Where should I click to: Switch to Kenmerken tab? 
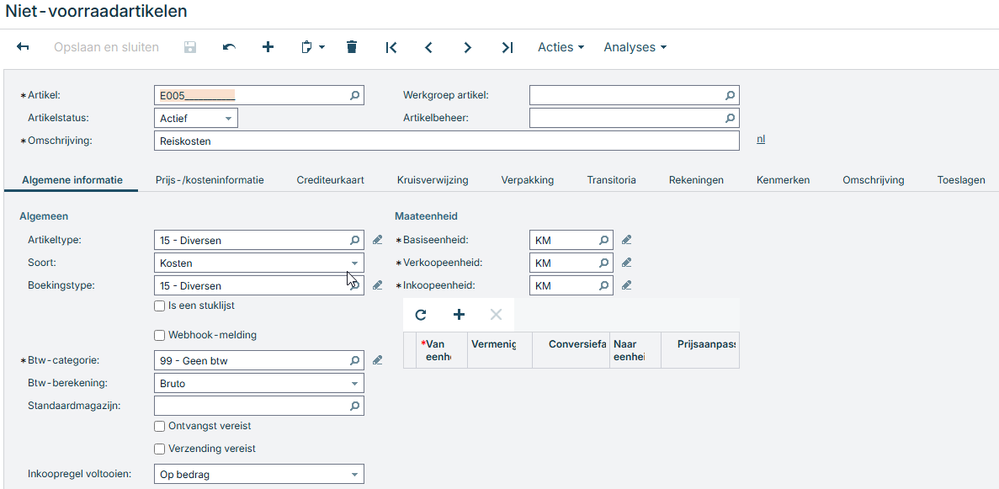(x=783, y=180)
